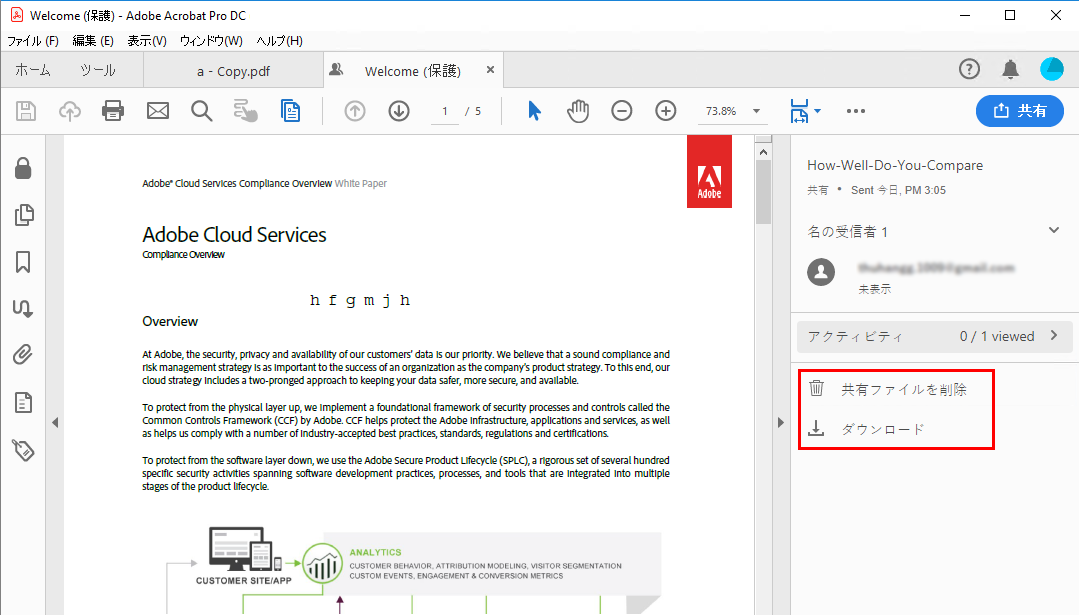Image resolution: width=1079 pixels, height=615 pixels.
Task: Close the Welcome (保護) tab
Action: (490, 69)
